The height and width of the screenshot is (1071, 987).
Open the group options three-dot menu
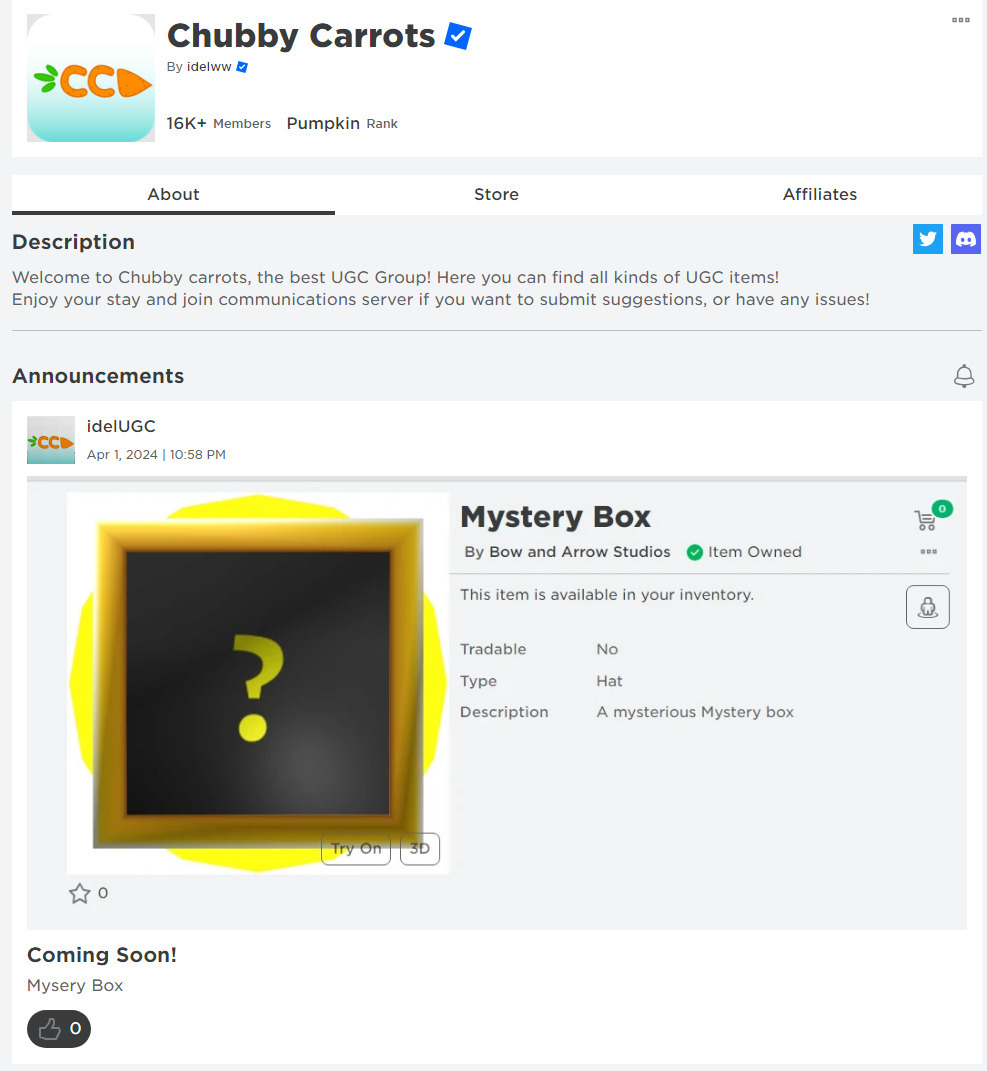point(961,20)
